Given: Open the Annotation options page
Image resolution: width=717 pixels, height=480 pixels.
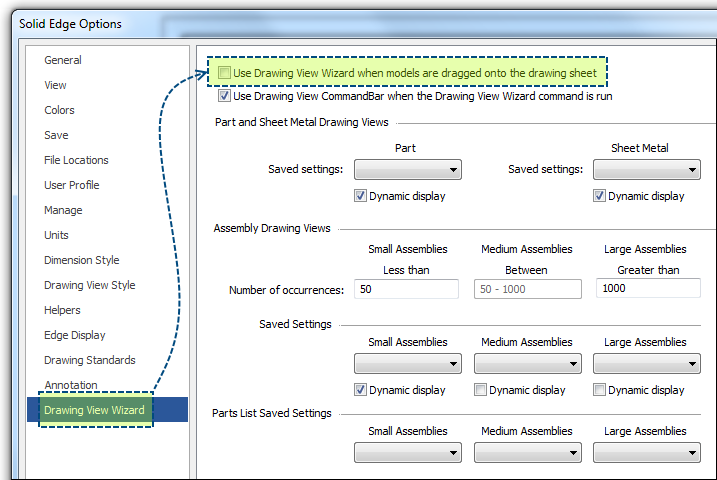Looking at the screenshot, I should click(x=71, y=385).
